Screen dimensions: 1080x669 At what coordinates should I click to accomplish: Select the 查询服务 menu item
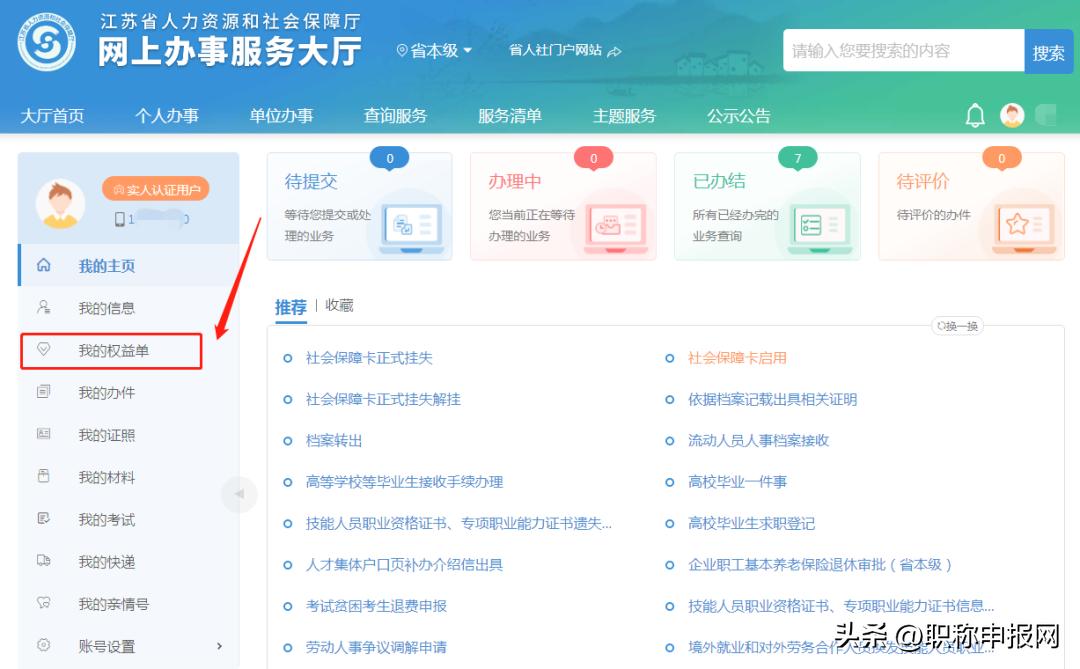point(397,115)
